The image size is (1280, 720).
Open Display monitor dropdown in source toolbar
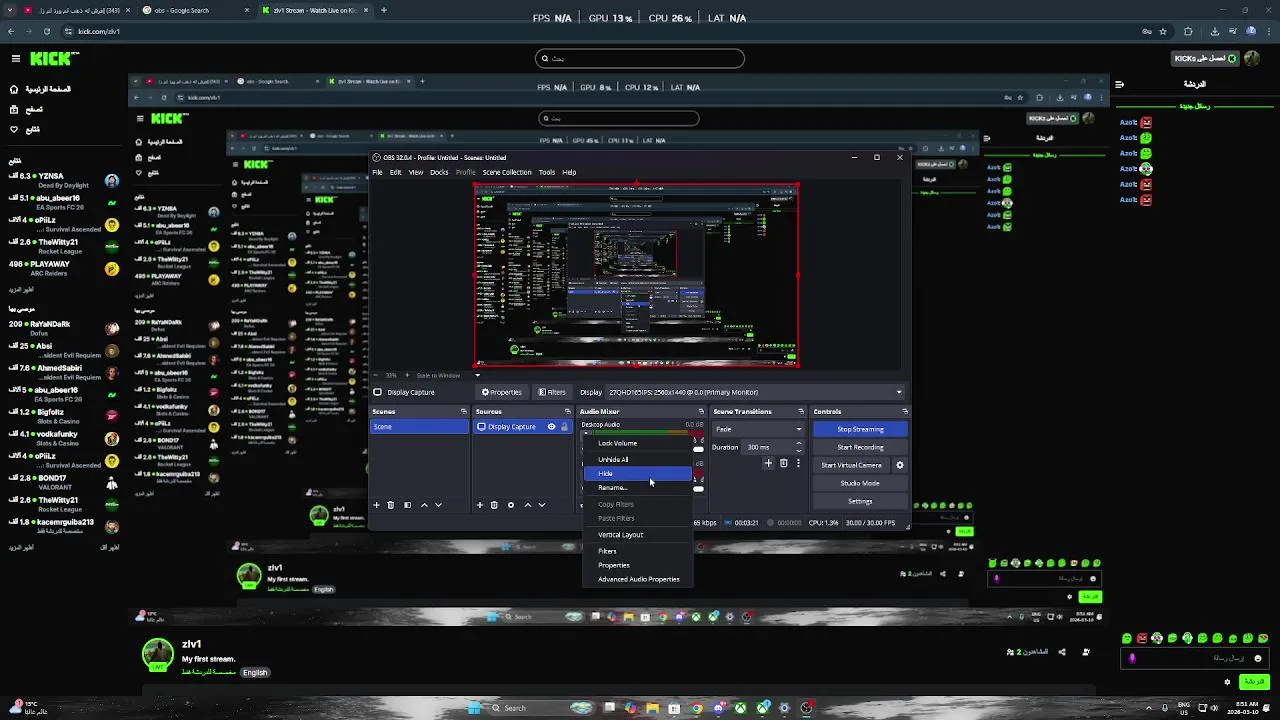pyautogui.click(x=755, y=392)
